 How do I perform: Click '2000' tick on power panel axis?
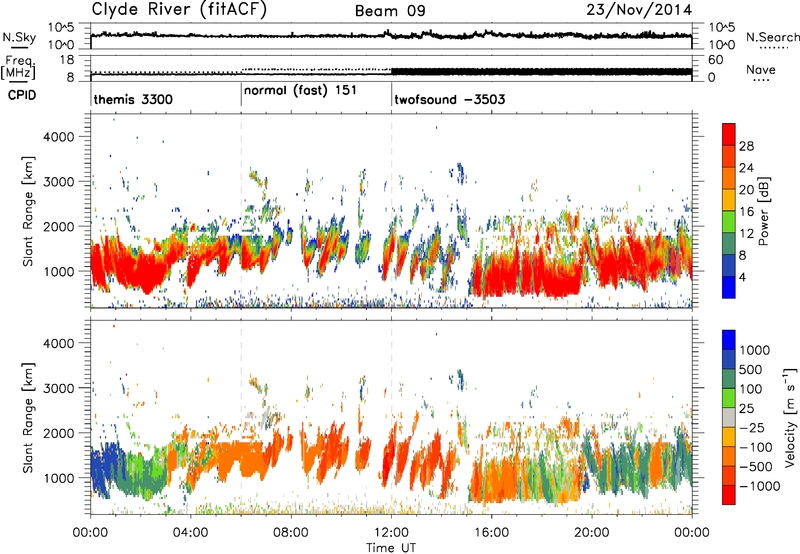58,227
